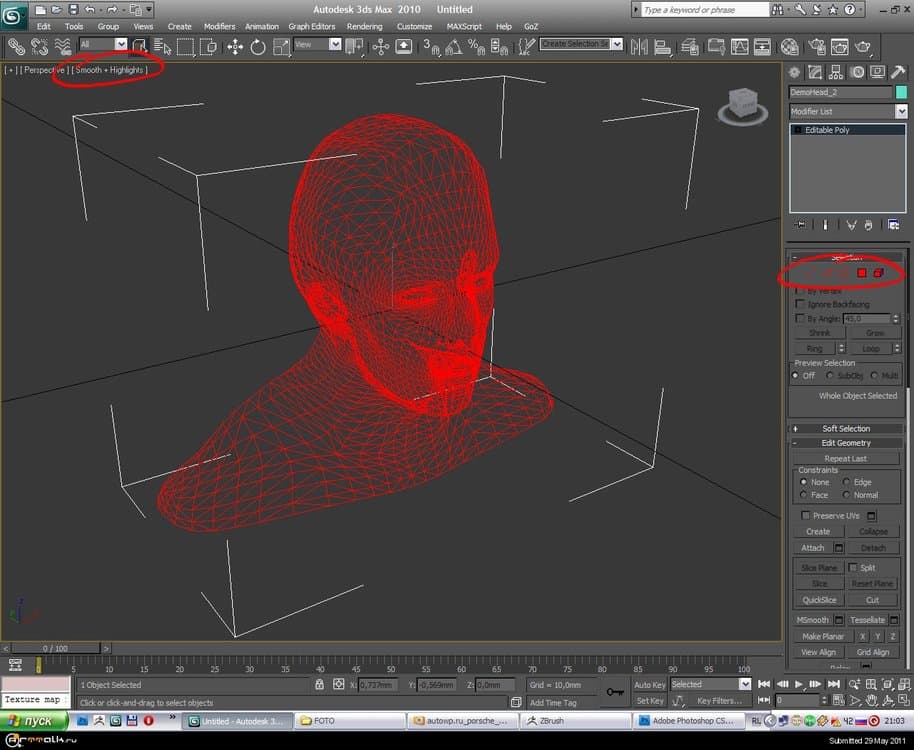Click the MSmooth button
This screenshot has height=750, width=914.
pyautogui.click(x=813, y=620)
